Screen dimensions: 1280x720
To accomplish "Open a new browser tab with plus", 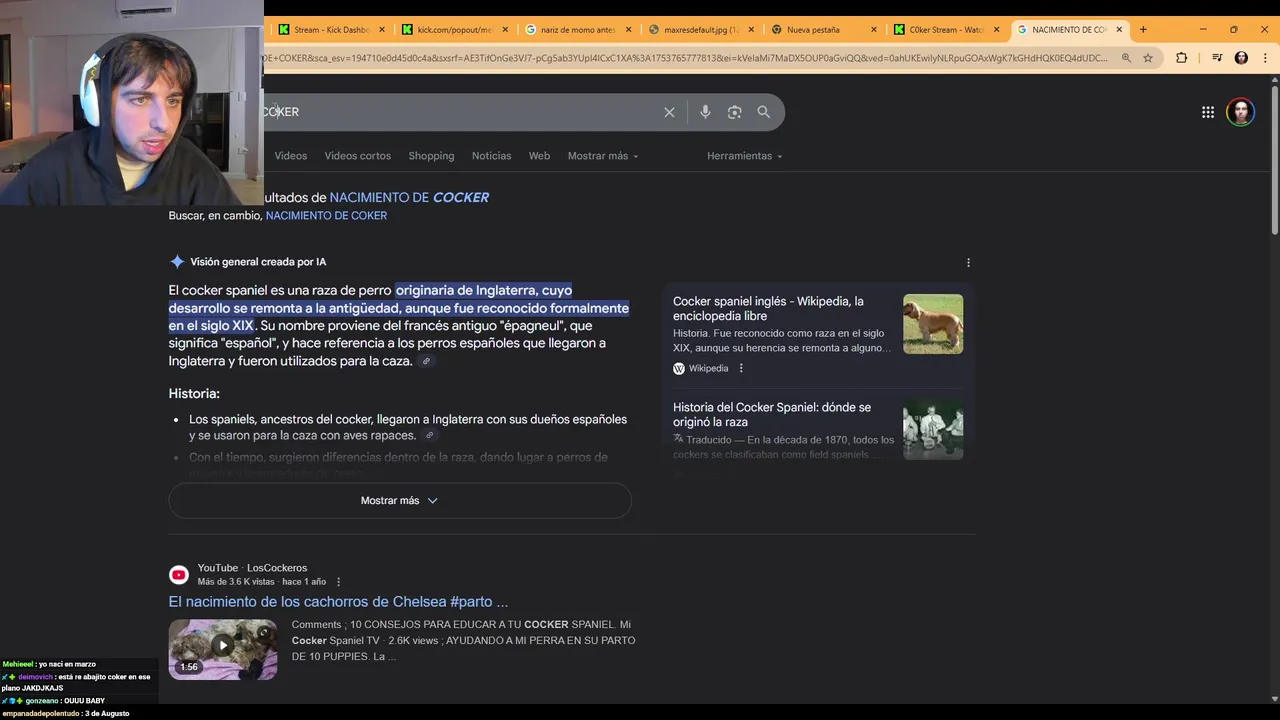I will (x=1143, y=29).
